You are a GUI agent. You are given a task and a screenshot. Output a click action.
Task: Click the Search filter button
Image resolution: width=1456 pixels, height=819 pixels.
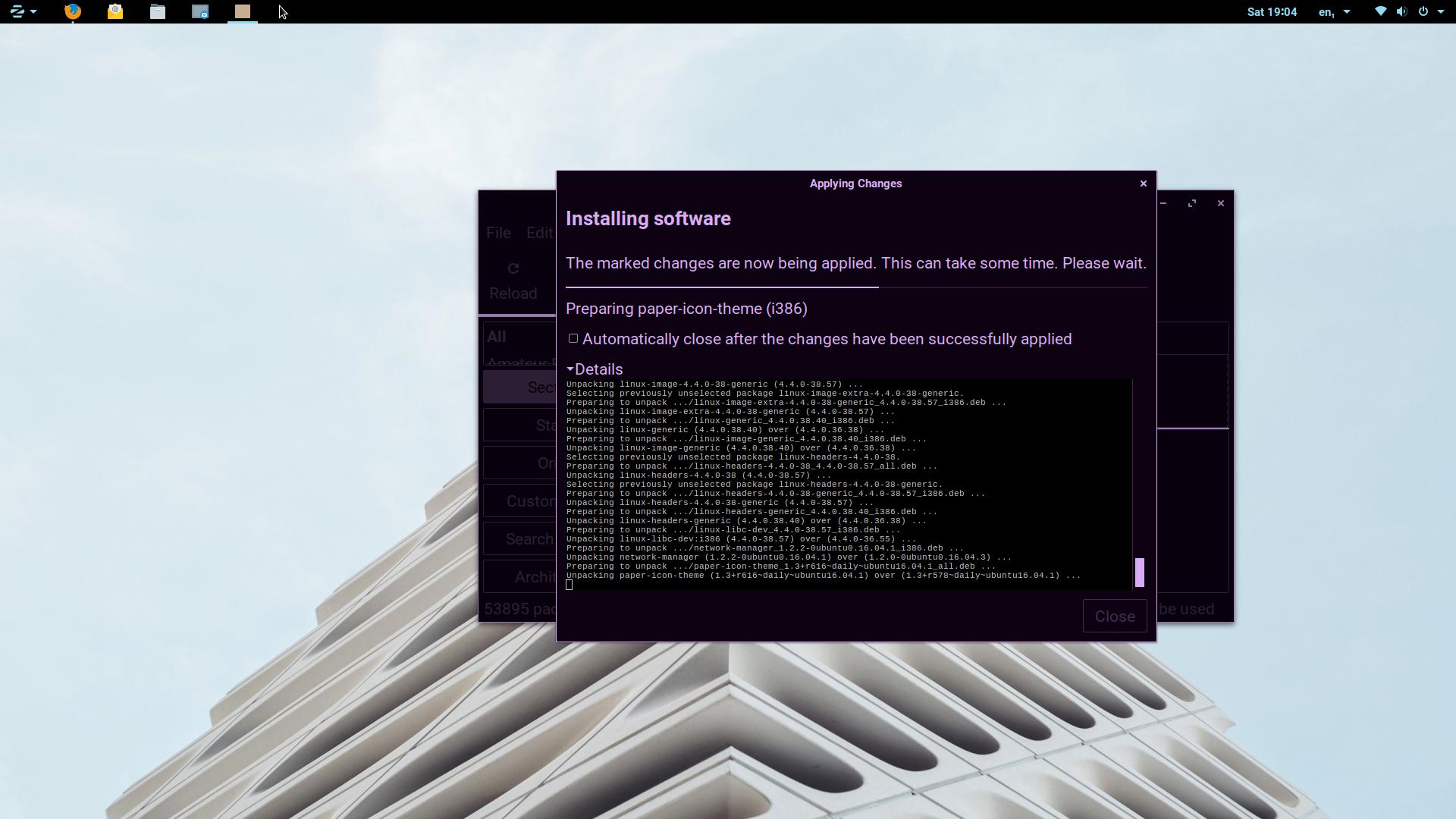click(523, 539)
